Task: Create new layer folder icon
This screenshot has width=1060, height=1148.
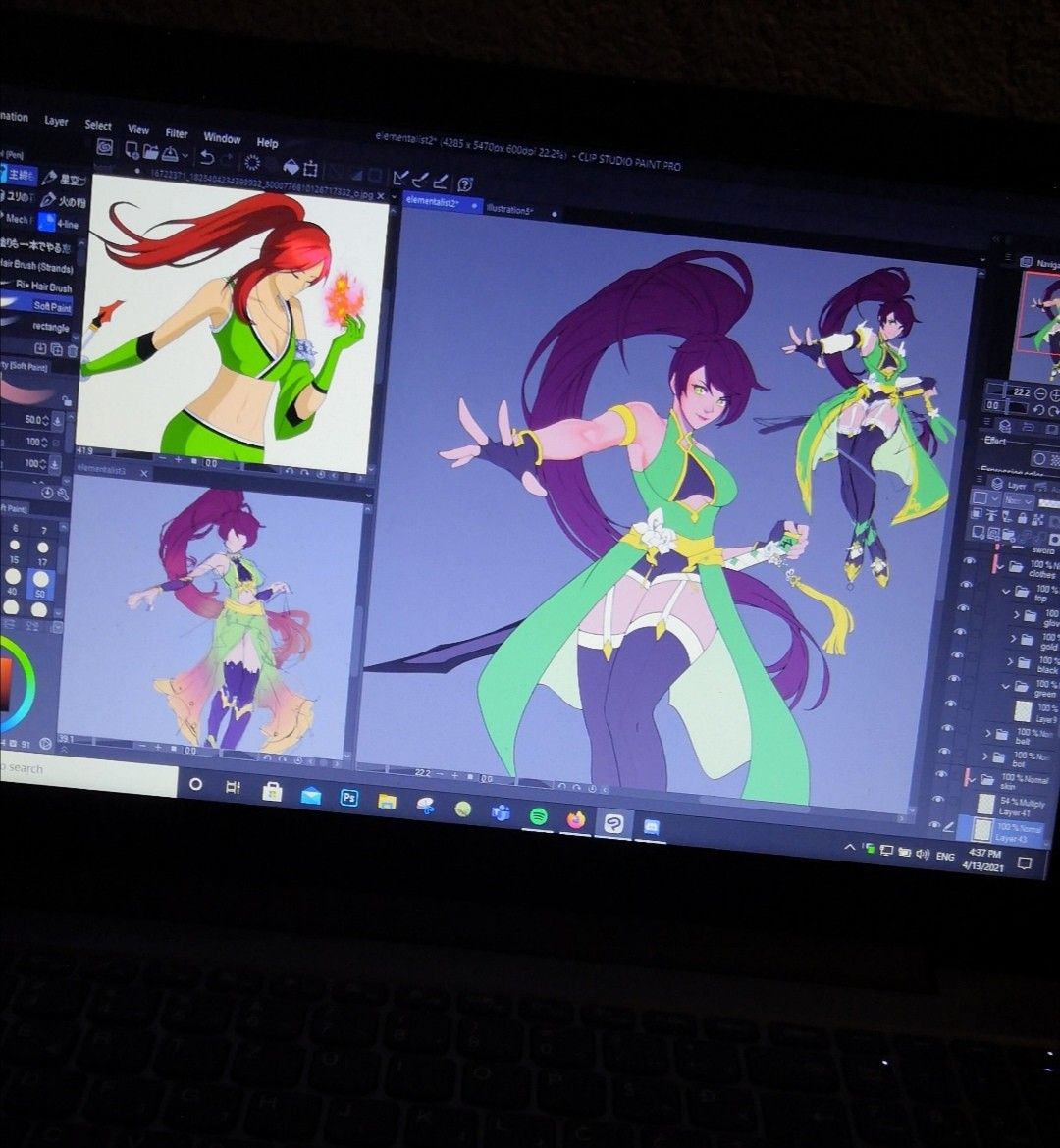Action: pyautogui.click(x=1009, y=533)
